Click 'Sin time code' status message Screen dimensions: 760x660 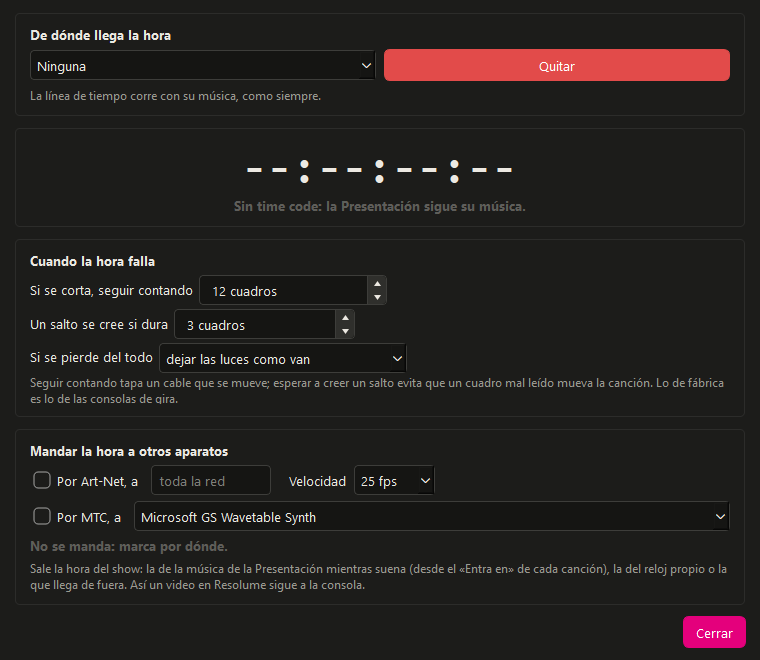coord(380,206)
